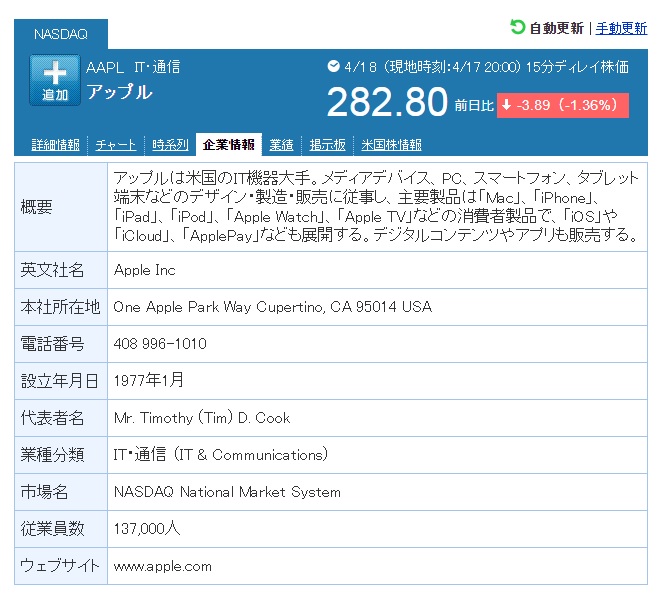Click Mr. Timothy (Tim) D. Cook

pos(202,418)
